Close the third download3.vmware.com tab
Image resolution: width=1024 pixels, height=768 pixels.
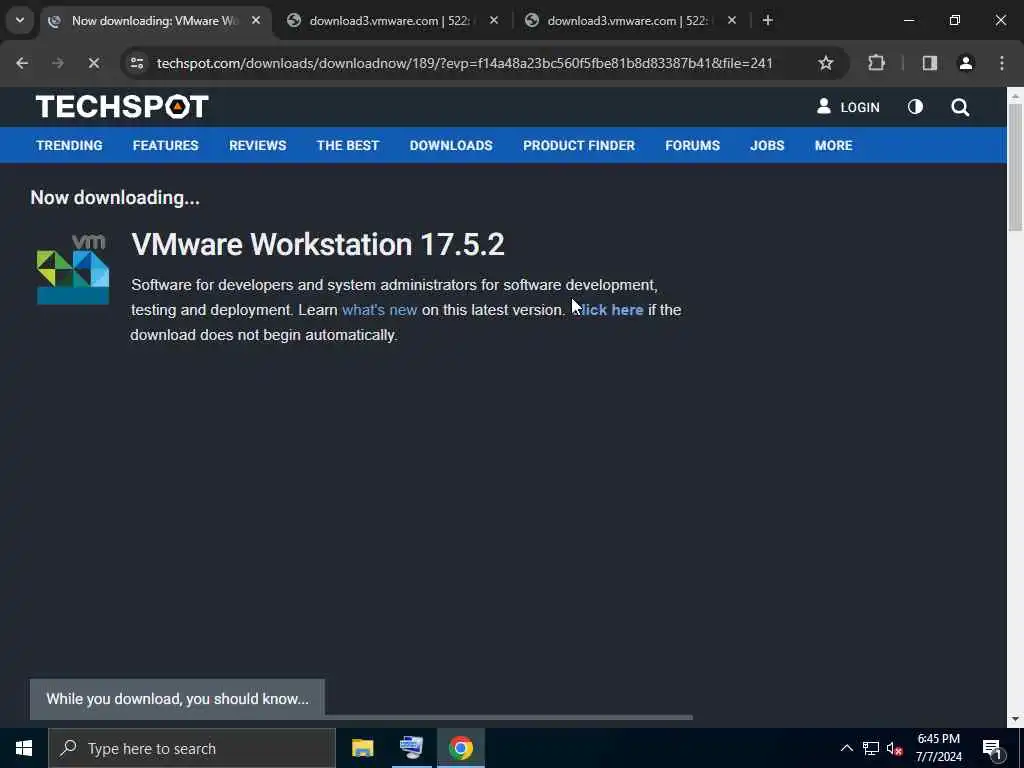(731, 21)
